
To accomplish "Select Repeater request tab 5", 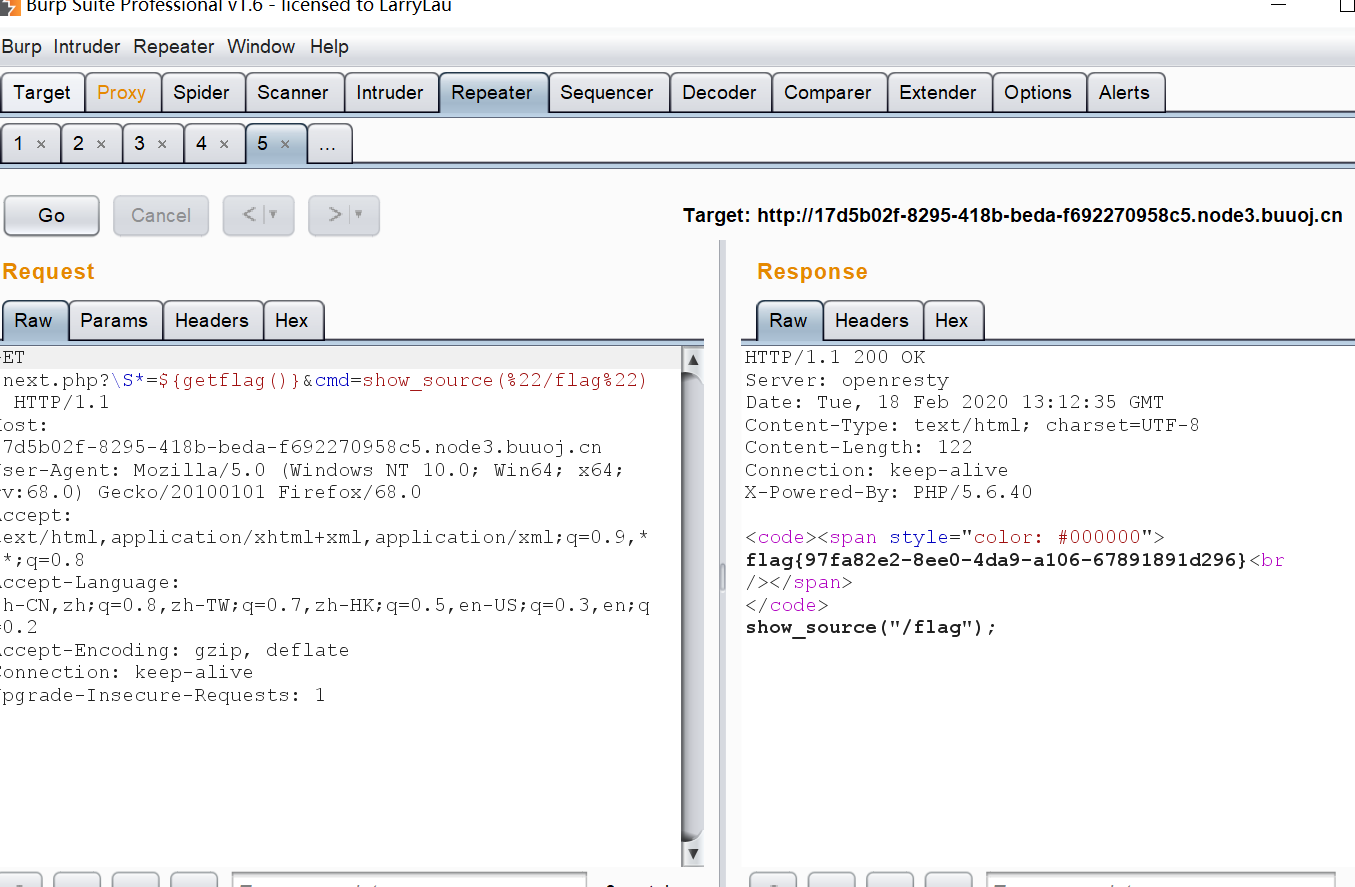I will pyautogui.click(x=262, y=144).
